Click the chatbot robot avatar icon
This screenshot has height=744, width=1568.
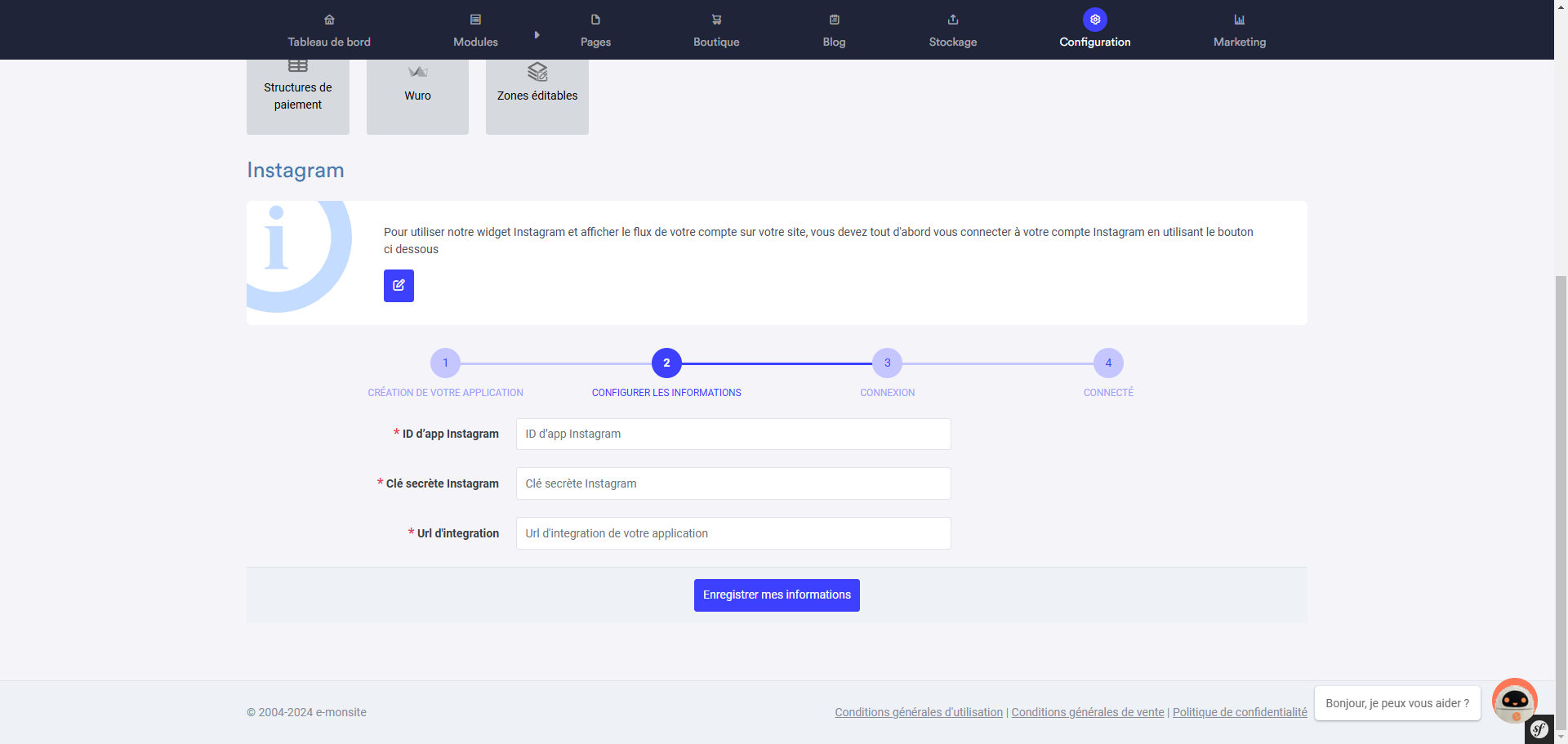click(1515, 701)
